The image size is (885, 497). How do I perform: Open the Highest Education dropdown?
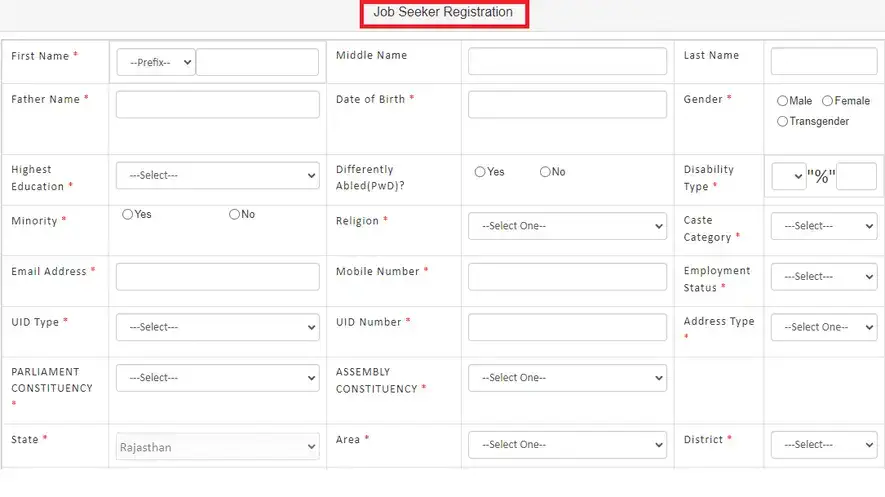click(x=218, y=175)
